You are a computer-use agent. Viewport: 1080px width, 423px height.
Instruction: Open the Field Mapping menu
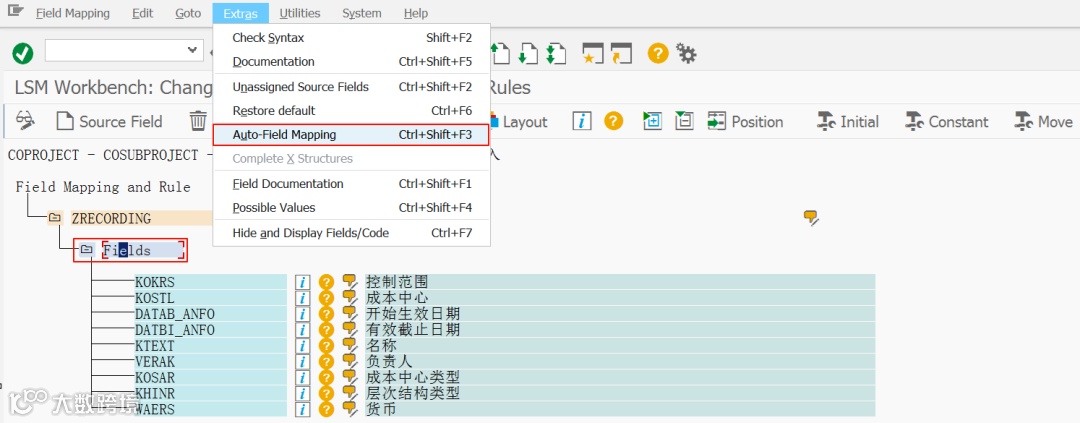point(72,13)
